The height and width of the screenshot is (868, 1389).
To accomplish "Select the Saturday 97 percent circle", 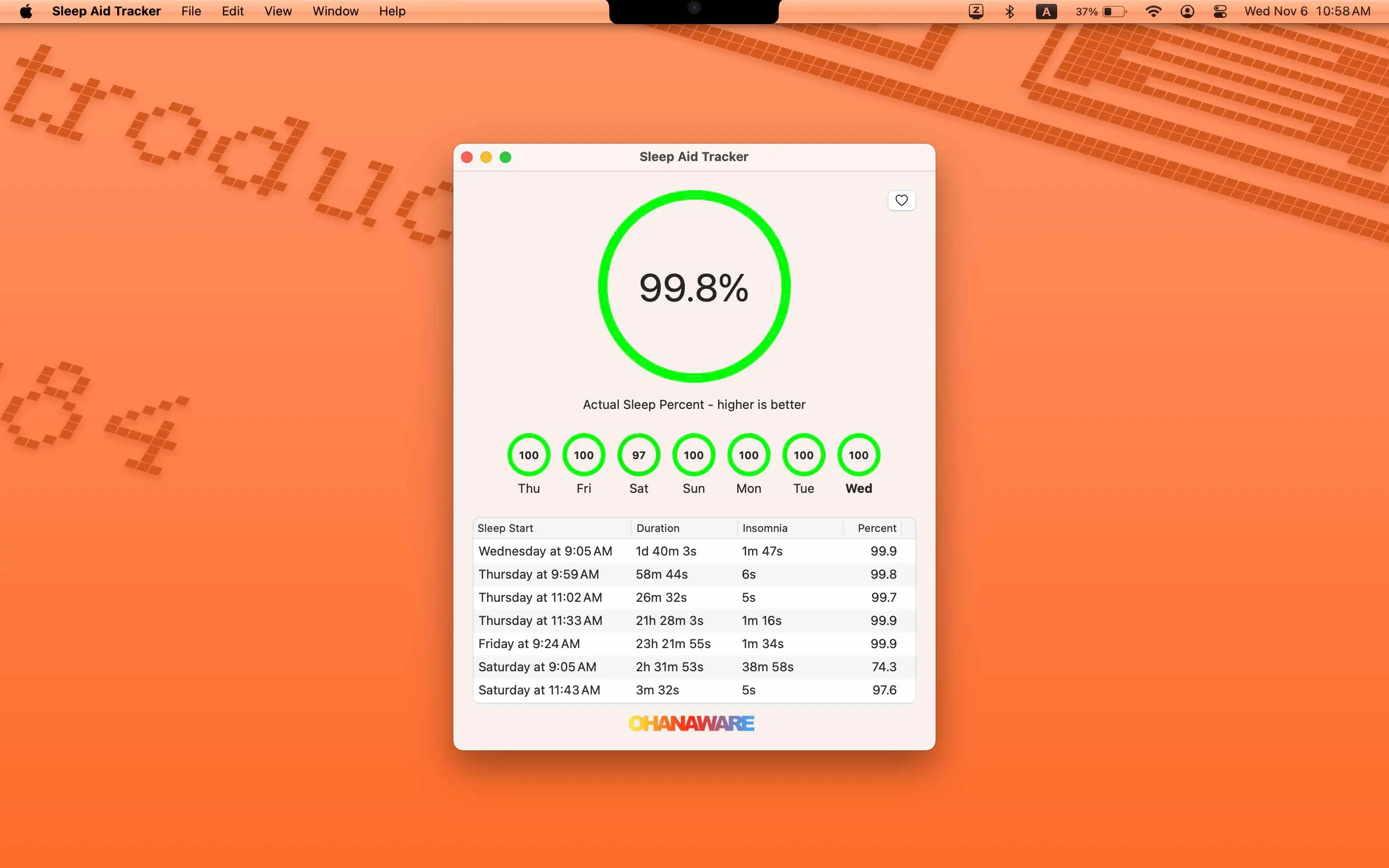I will [x=638, y=455].
